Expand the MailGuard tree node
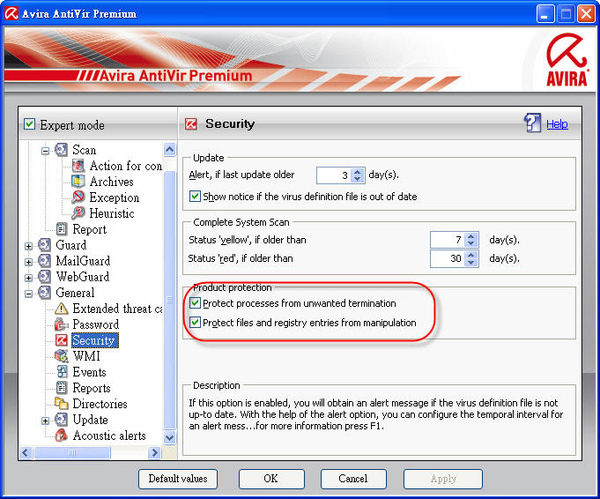 pos(28,262)
